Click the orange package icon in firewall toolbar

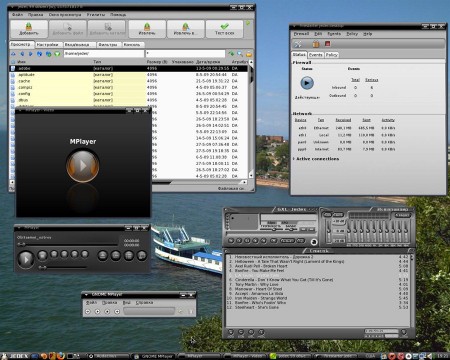coord(316,44)
